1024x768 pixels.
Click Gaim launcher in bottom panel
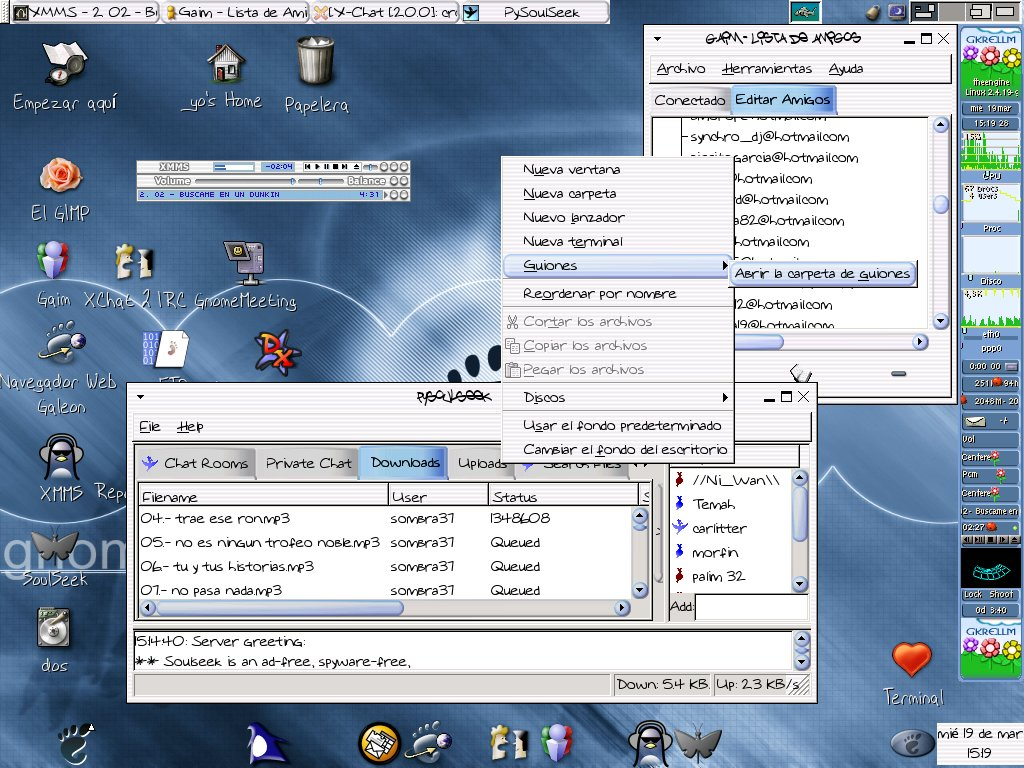click(557, 743)
